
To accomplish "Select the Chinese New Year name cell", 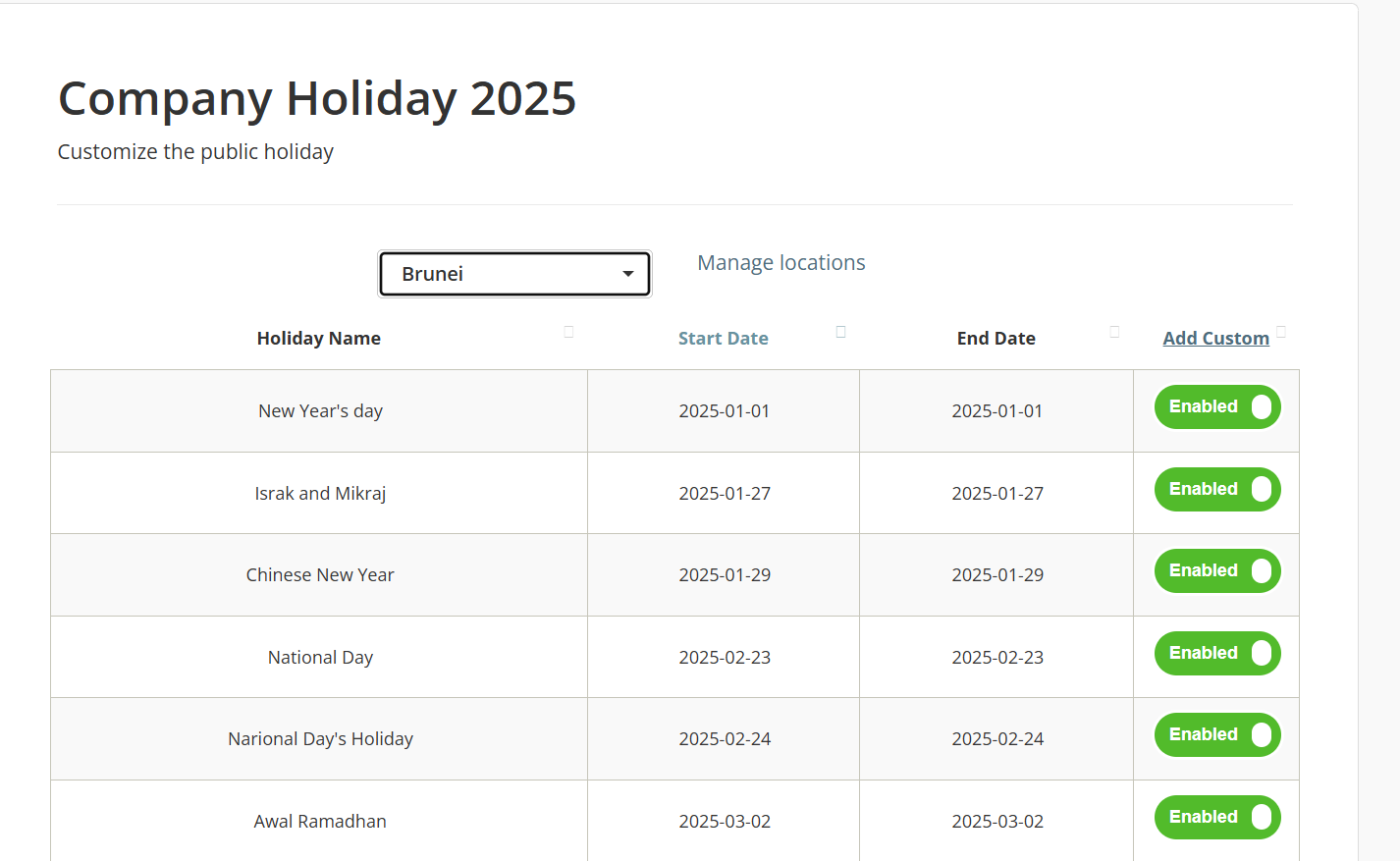I will (x=320, y=575).
